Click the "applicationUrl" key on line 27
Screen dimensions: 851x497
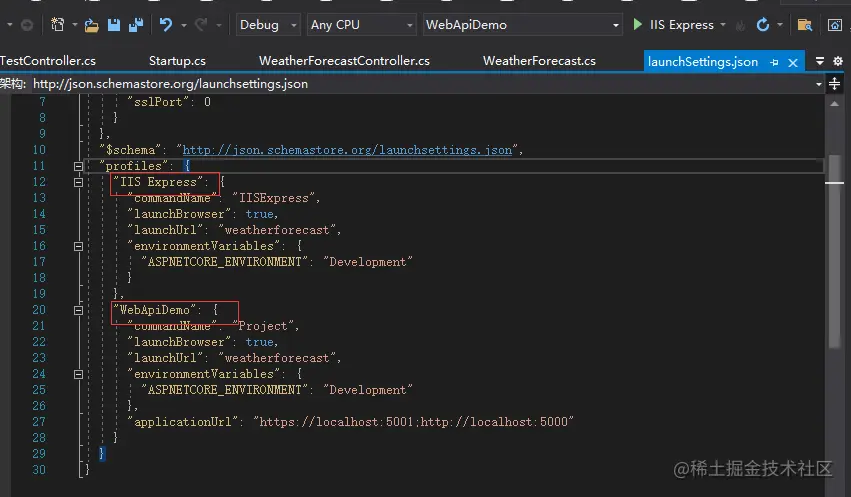(x=183, y=422)
